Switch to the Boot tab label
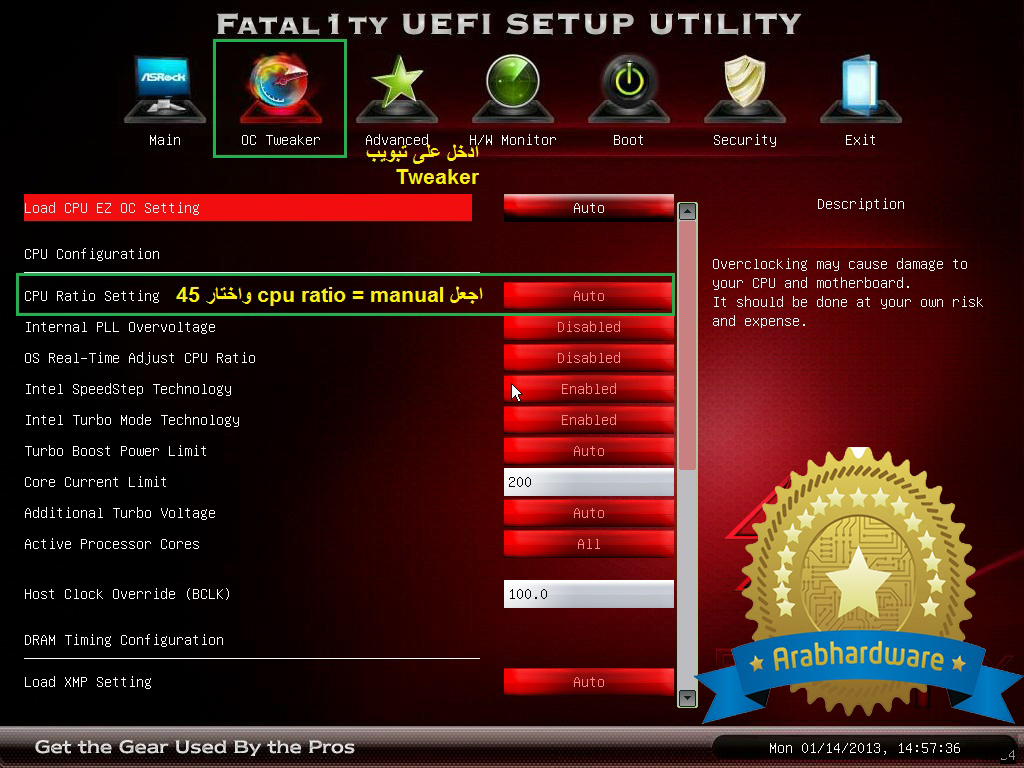This screenshot has width=1024, height=768. 628,140
